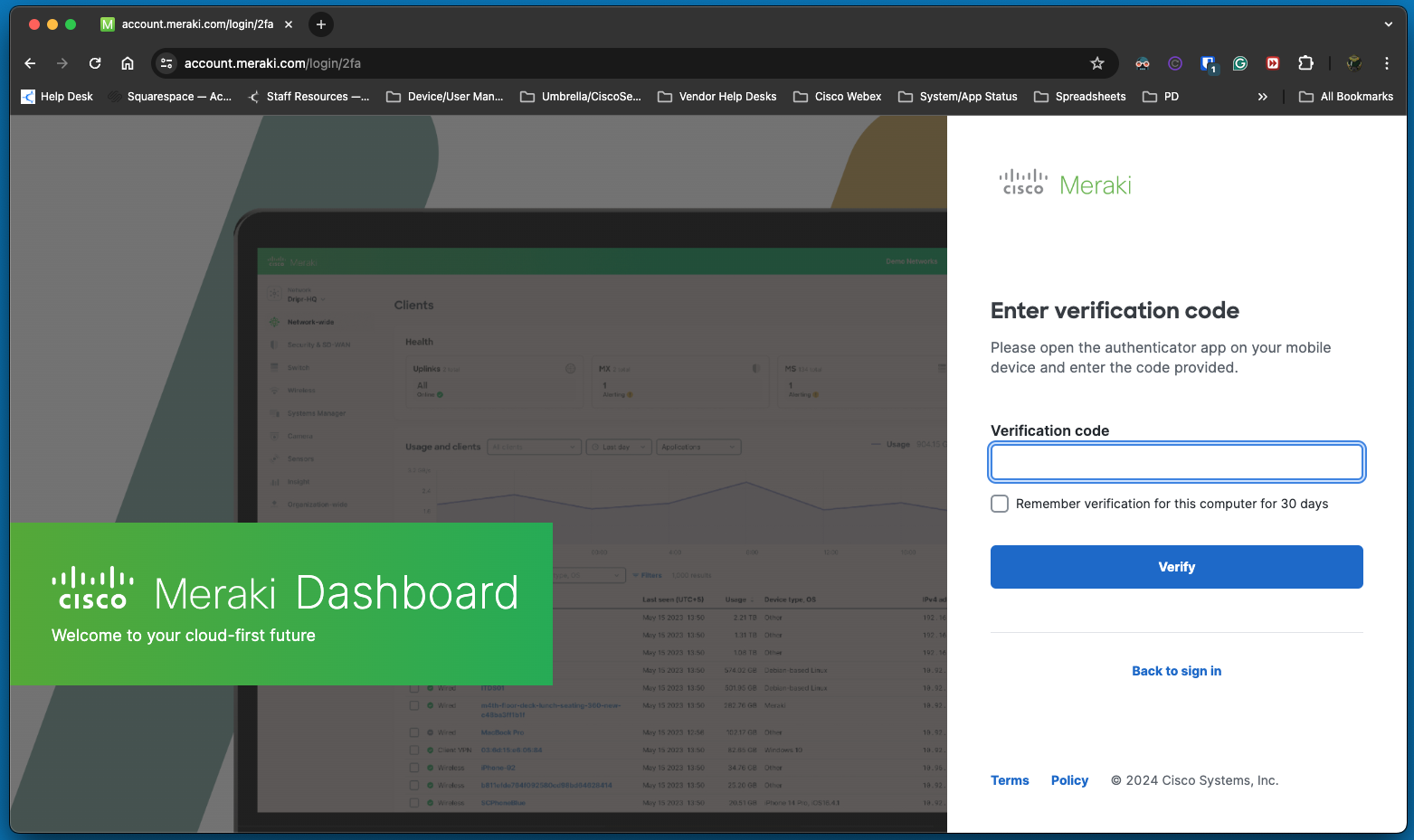Enable Remember verification for 30 days checkbox
Image resolution: width=1414 pixels, height=840 pixels.
[x=1000, y=504]
